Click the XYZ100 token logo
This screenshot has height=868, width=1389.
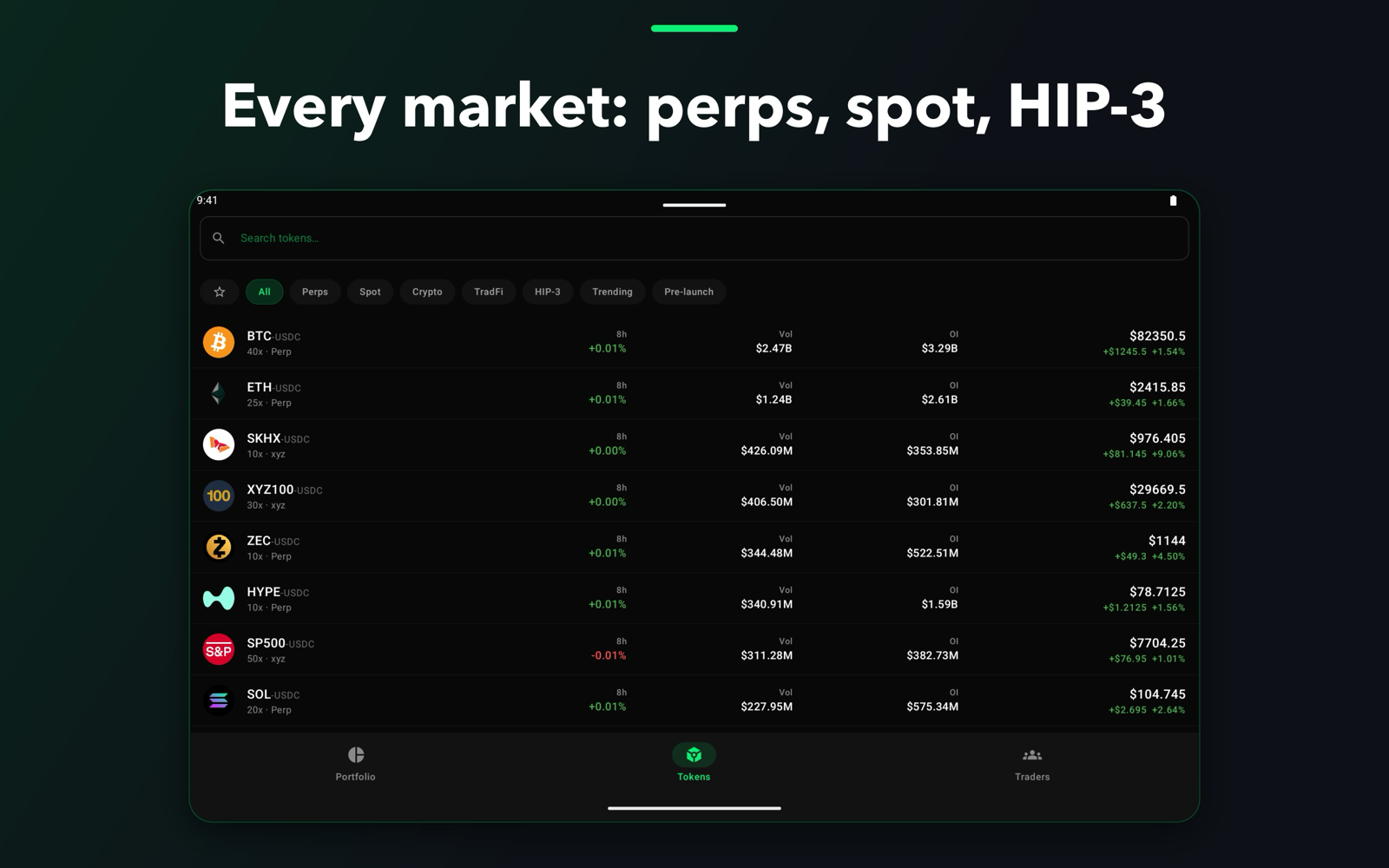(219, 496)
